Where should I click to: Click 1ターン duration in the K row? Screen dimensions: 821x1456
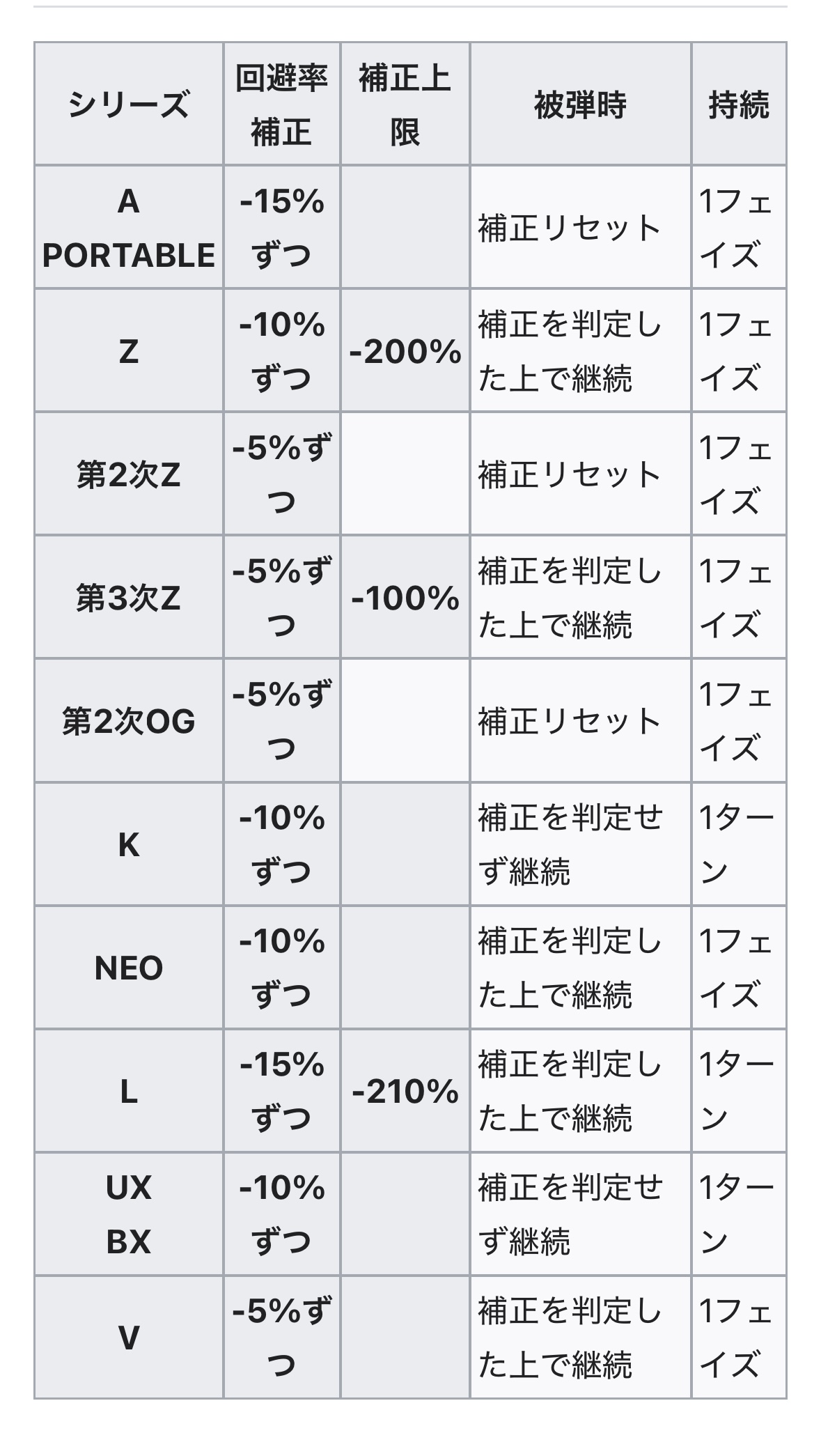pos(737,844)
